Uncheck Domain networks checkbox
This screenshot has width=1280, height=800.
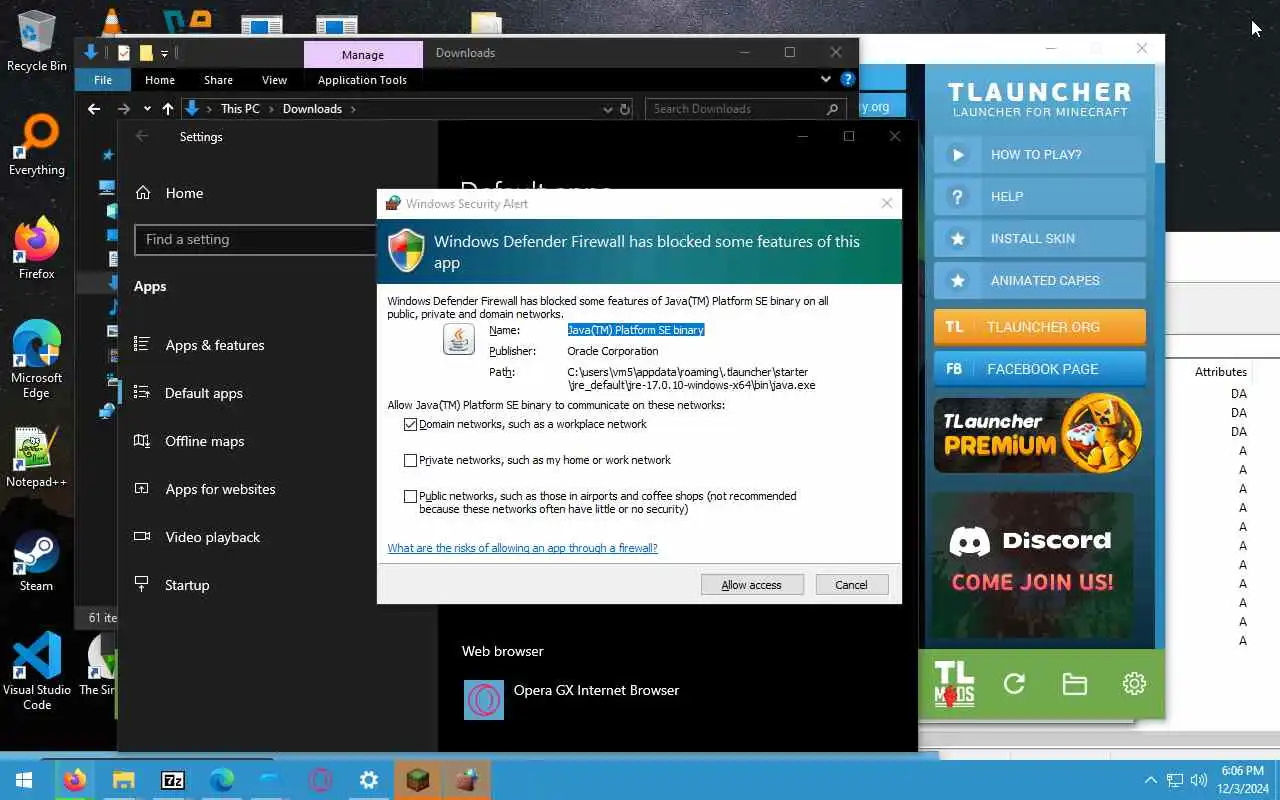click(x=410, y=424)
